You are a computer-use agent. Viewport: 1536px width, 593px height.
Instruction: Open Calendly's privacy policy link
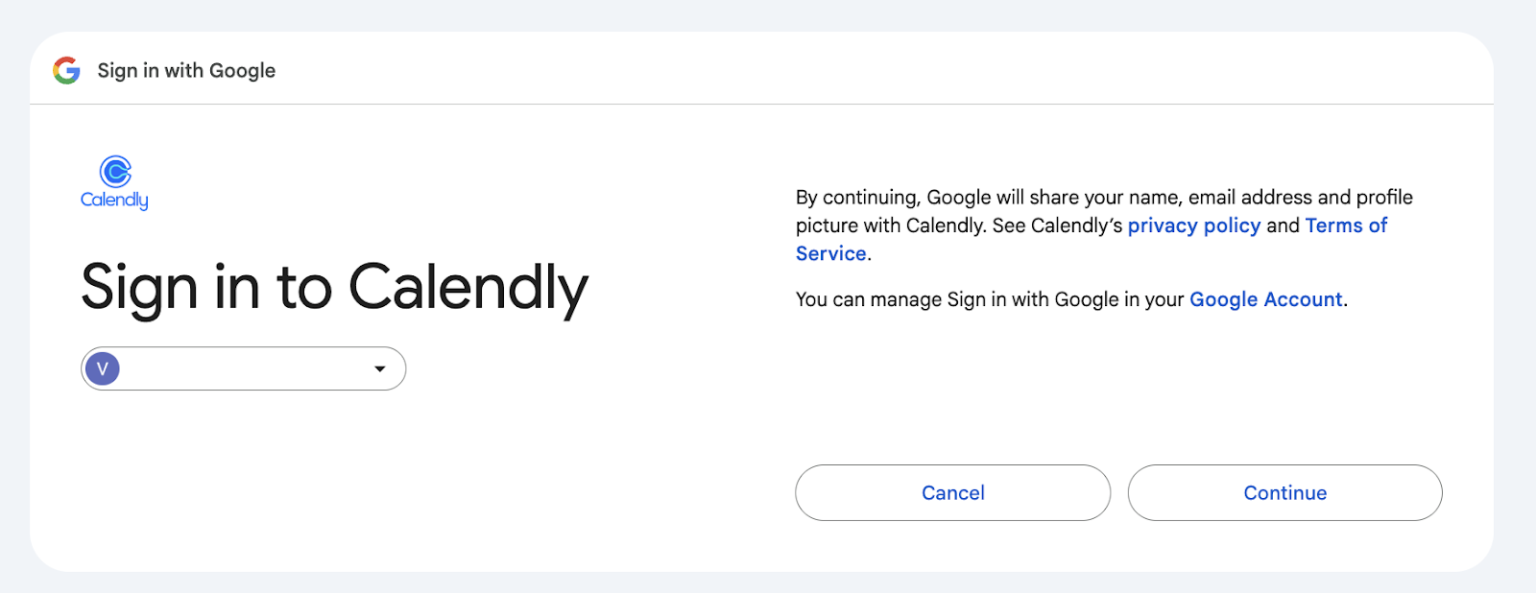[x=1193, y=226]
